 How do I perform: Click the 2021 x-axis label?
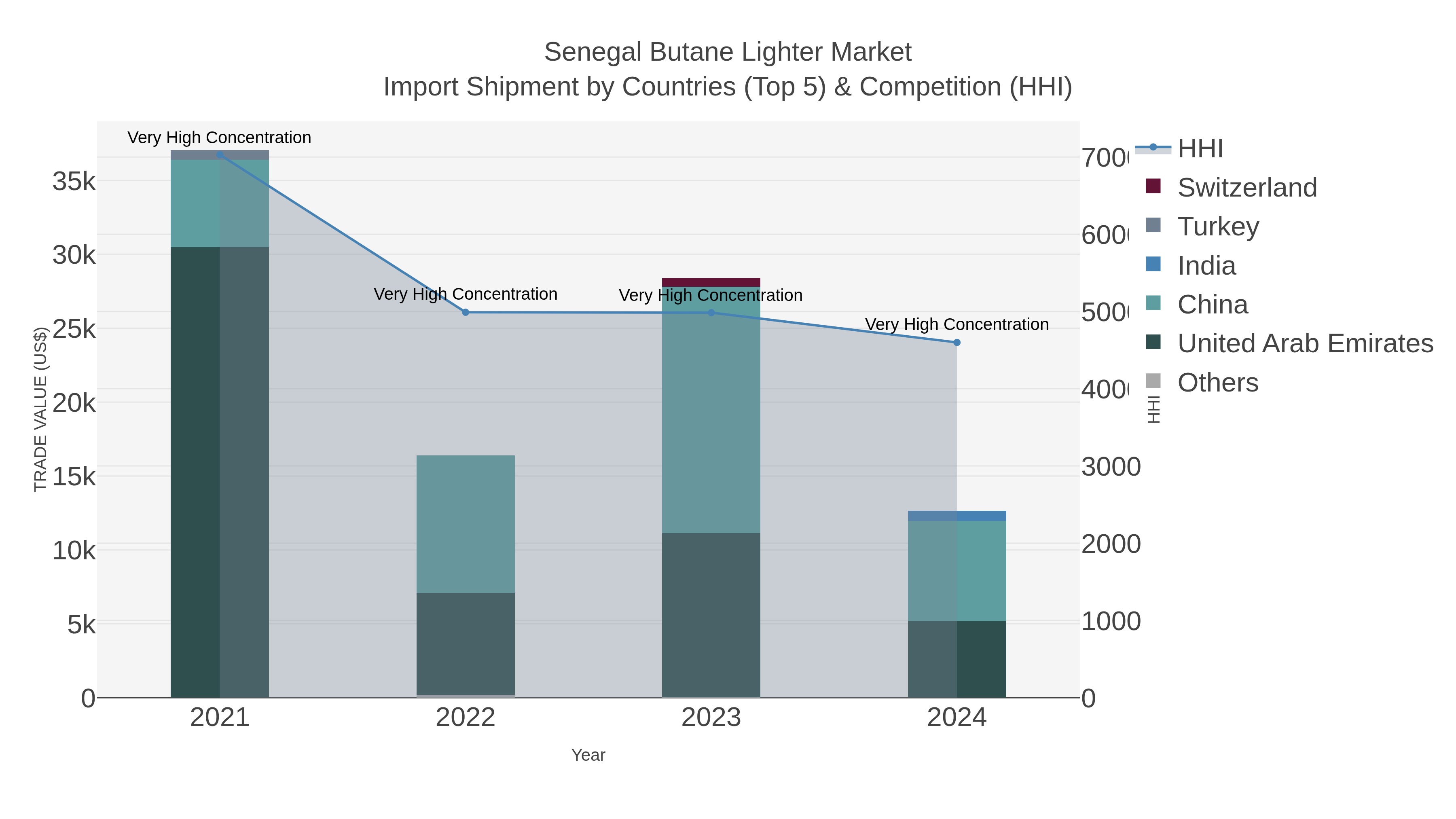220,718
